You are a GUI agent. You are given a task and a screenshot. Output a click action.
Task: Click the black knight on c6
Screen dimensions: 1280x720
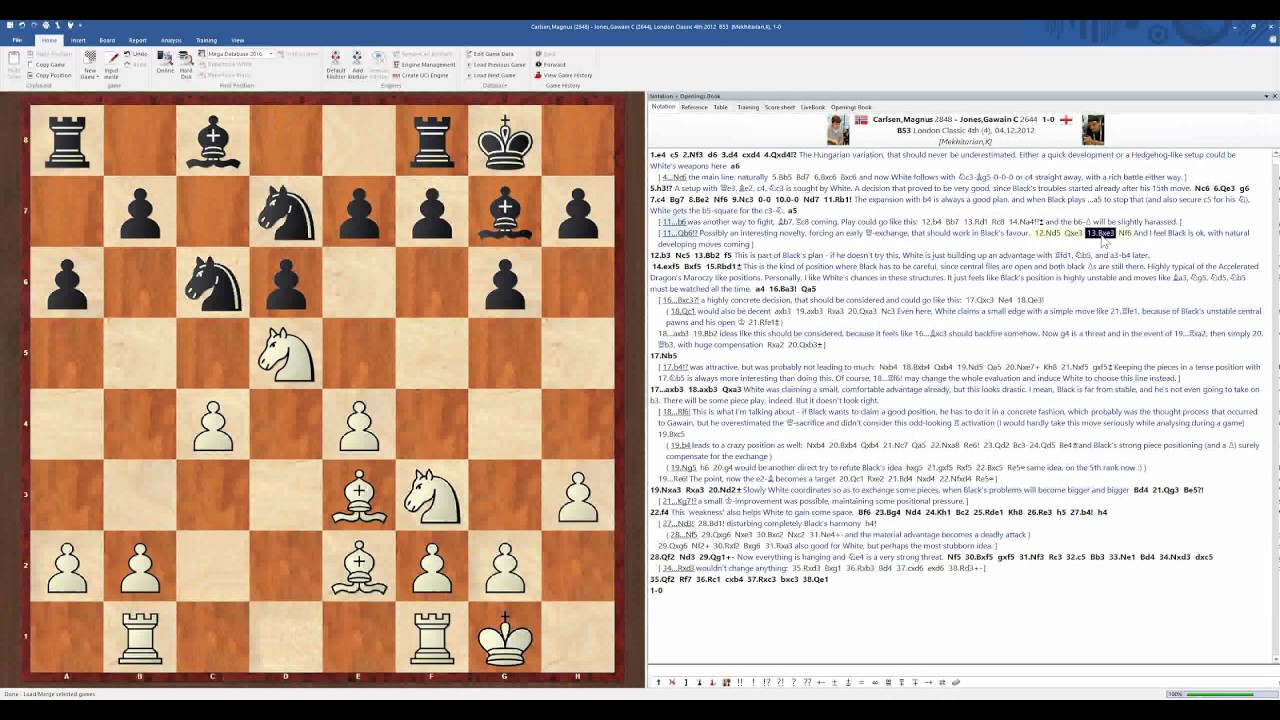click(x=213, y=283)
